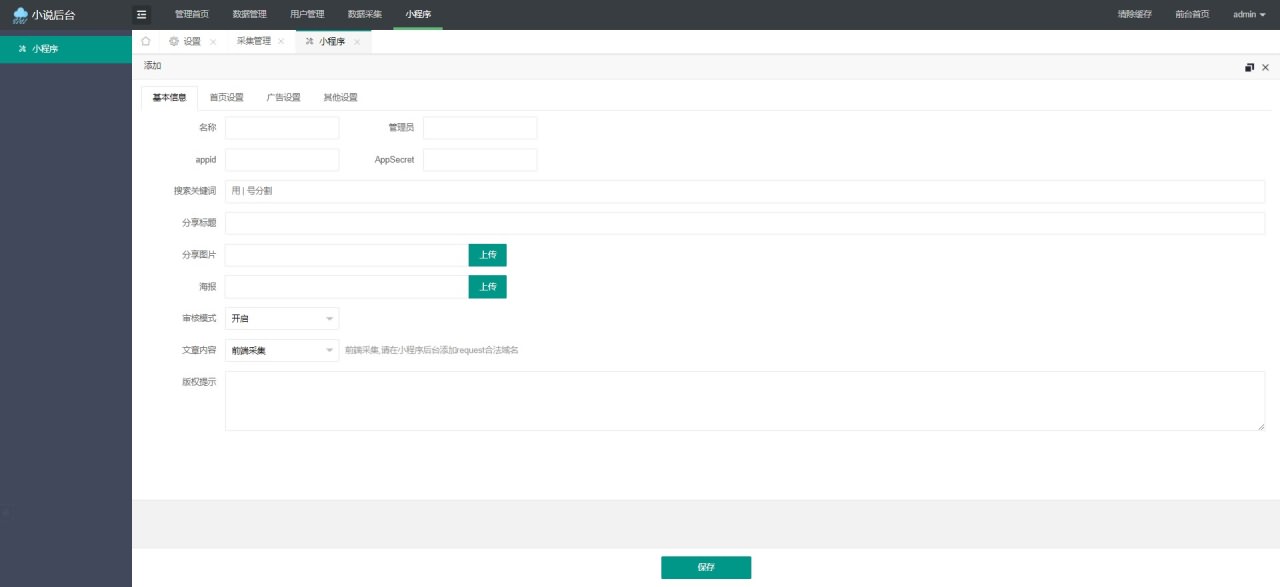Toggle the sidebar collapse icon
This screenshot has height=587, width=1280.
tap(141, 14)
